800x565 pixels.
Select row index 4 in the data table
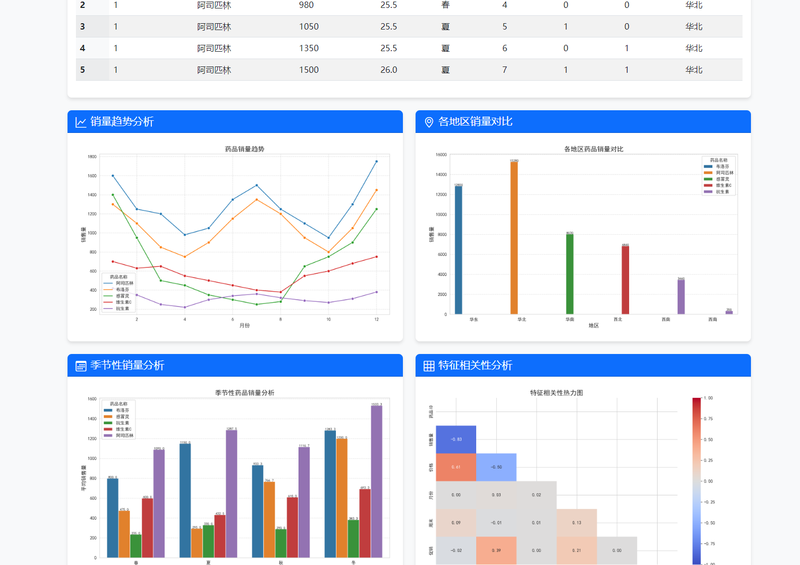[83, 48]
